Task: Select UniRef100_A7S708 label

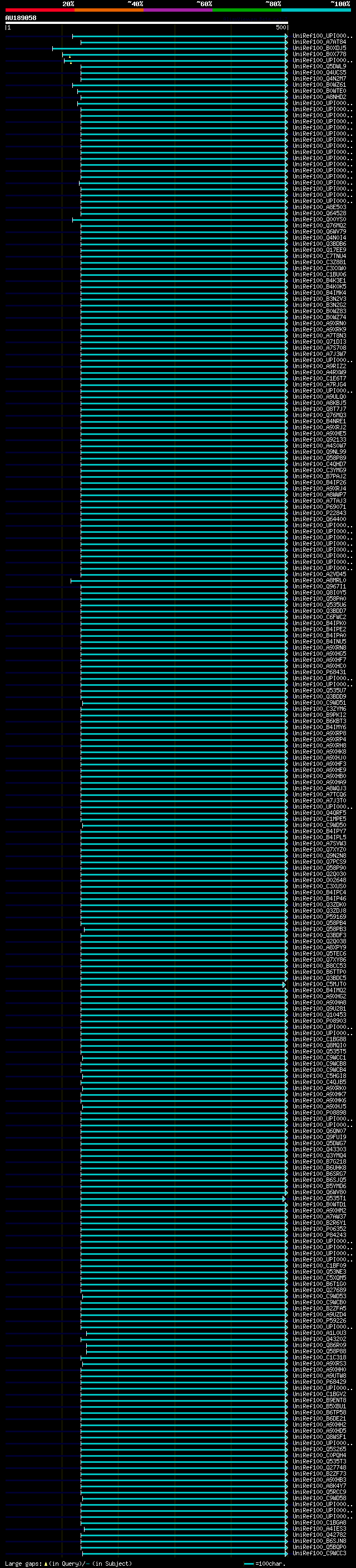Action: 319,348
